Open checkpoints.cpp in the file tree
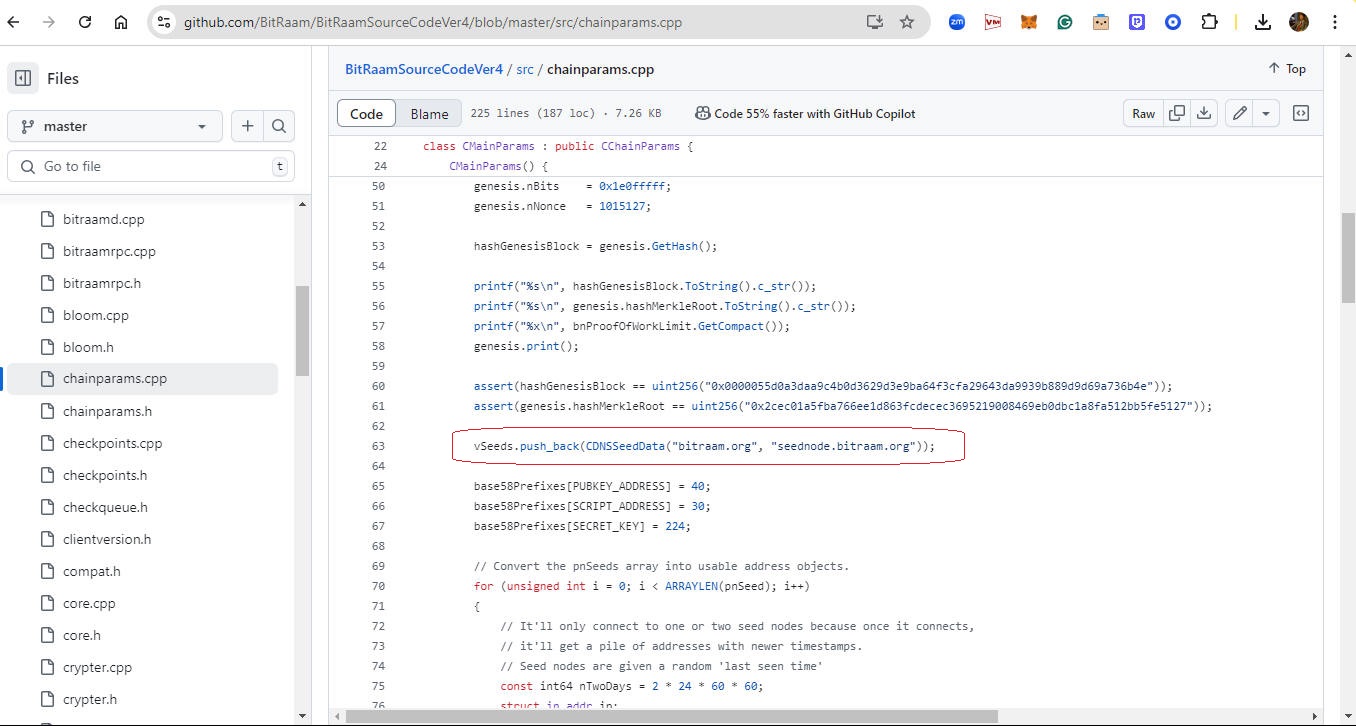Screen dimensions: 1356x726 pos(112,443)
